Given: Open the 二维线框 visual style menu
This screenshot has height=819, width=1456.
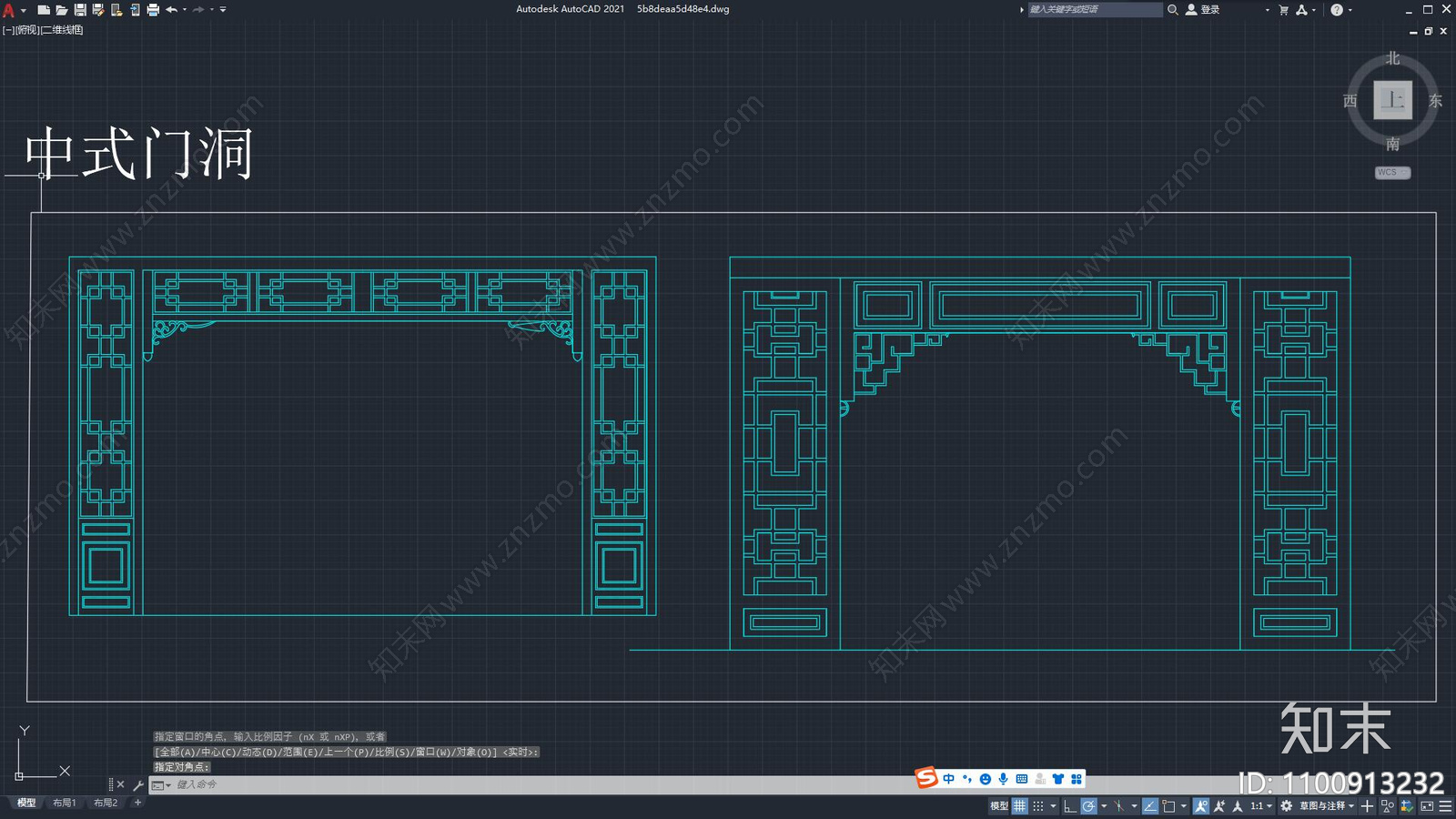Looking at the screenshot, I should 62,30.
